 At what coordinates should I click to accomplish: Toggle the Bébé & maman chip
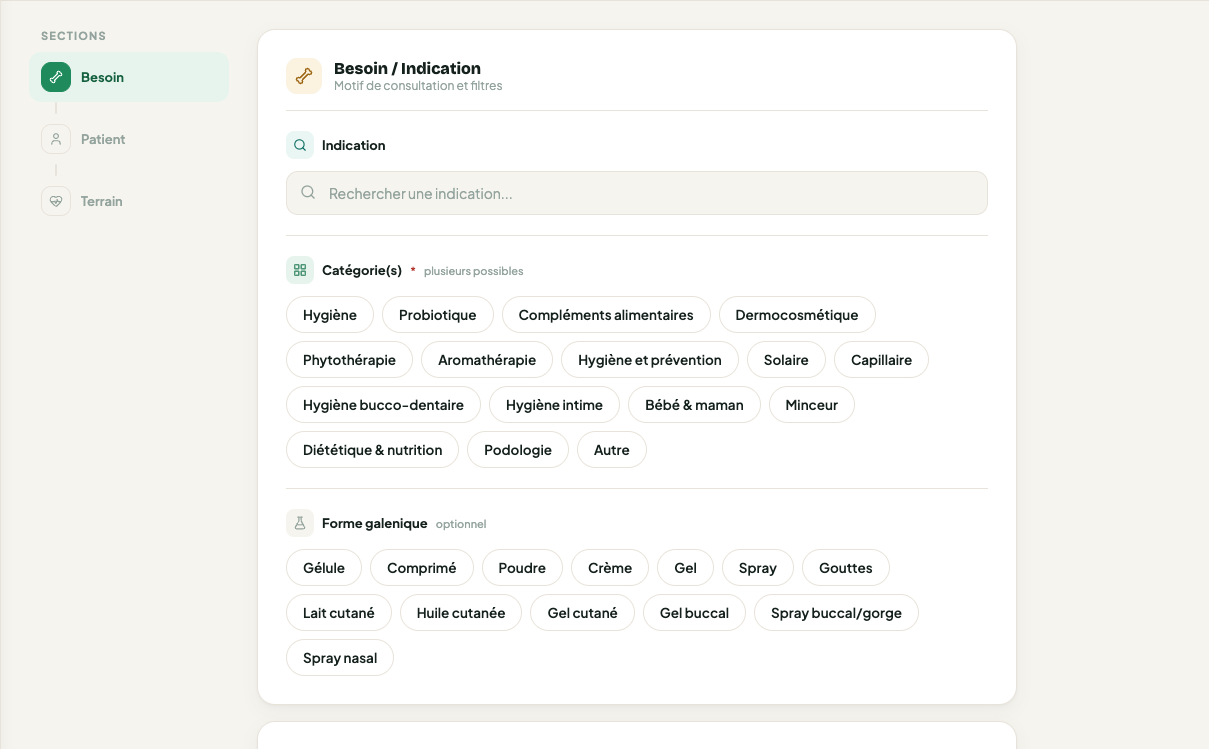[694, 405]
